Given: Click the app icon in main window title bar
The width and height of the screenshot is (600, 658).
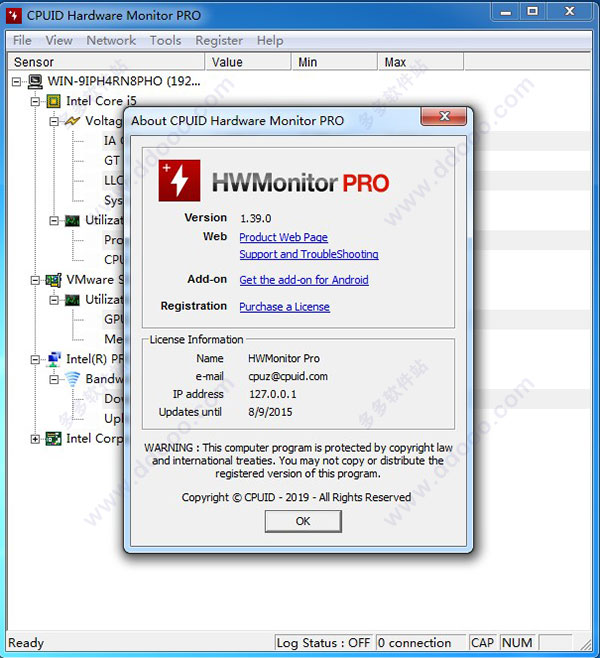Looking at the screenshot, I should (x=14, y=16).
